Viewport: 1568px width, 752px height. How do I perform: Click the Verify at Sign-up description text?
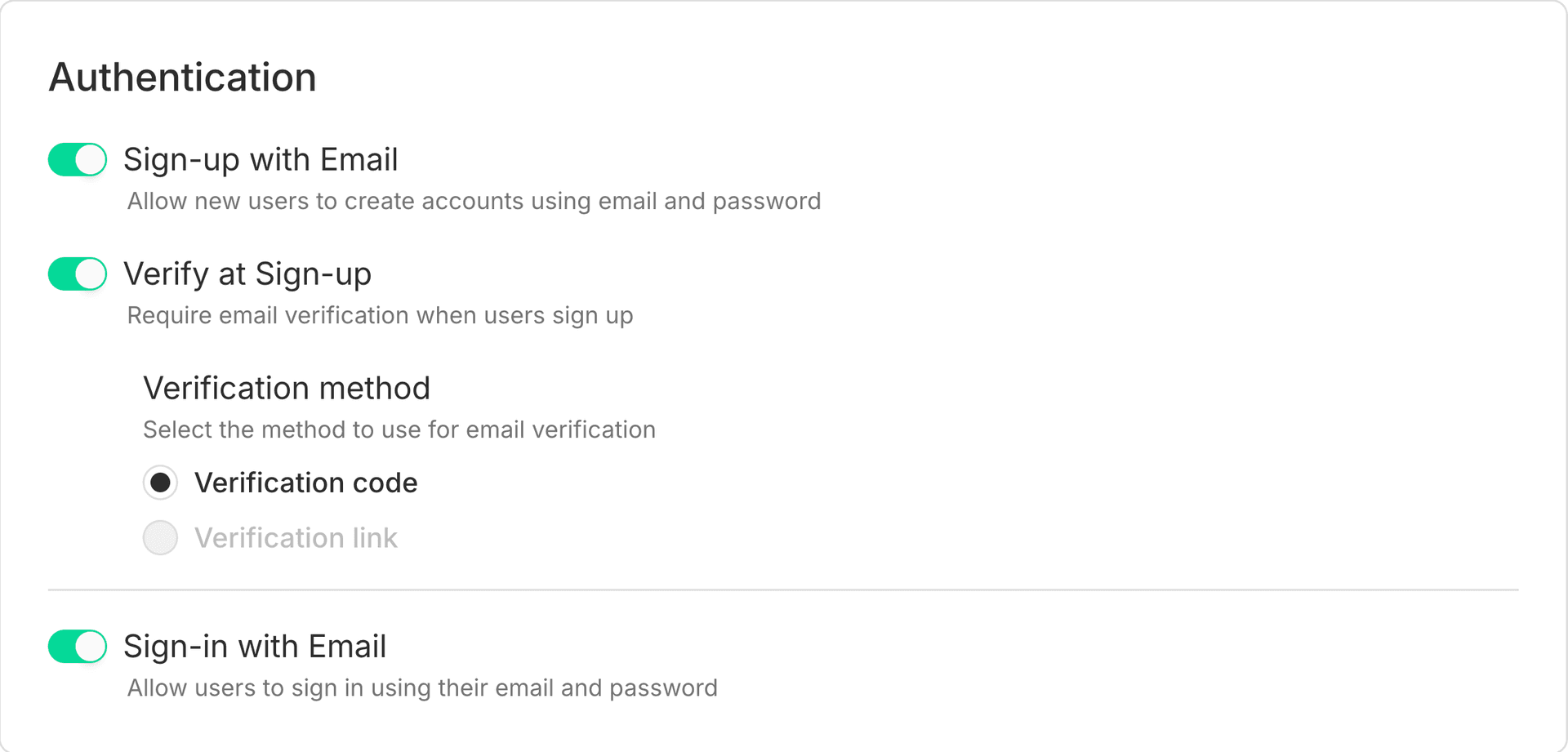point(380,315)
